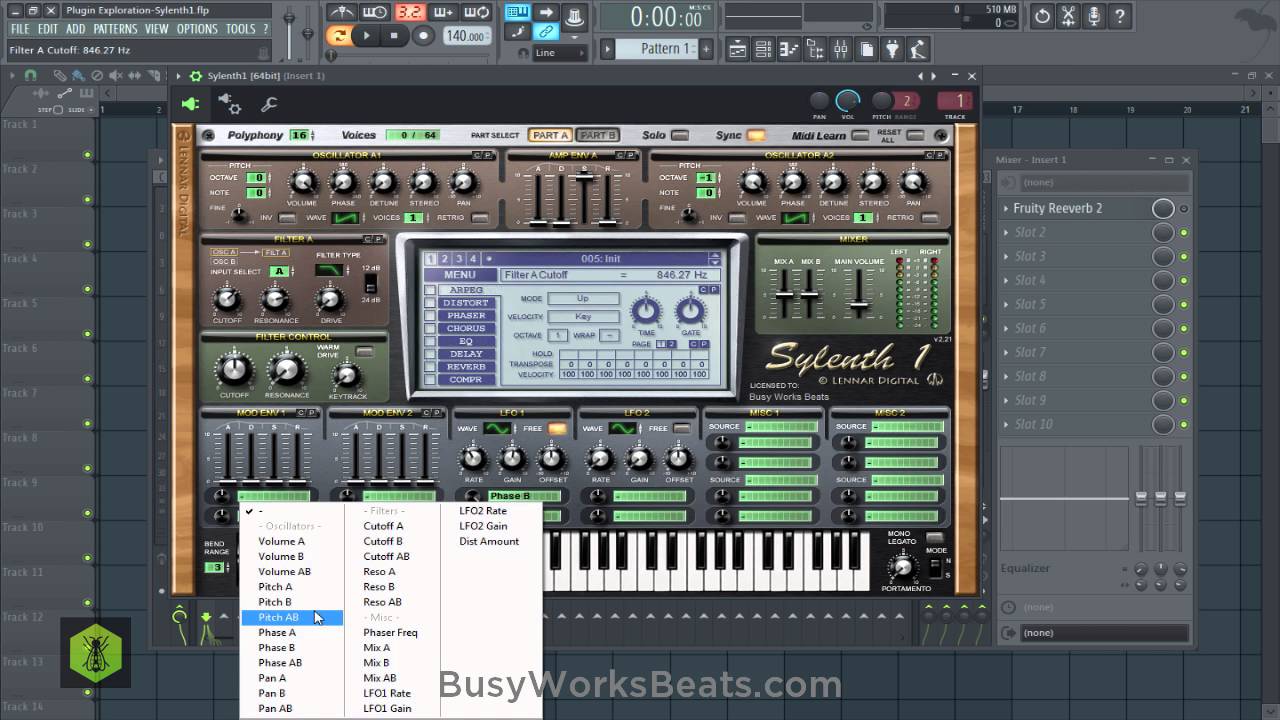Open mixer output (none) dropdown at bottom
This screenshot has height=720, width=1280.
(x=1104, y=632)
